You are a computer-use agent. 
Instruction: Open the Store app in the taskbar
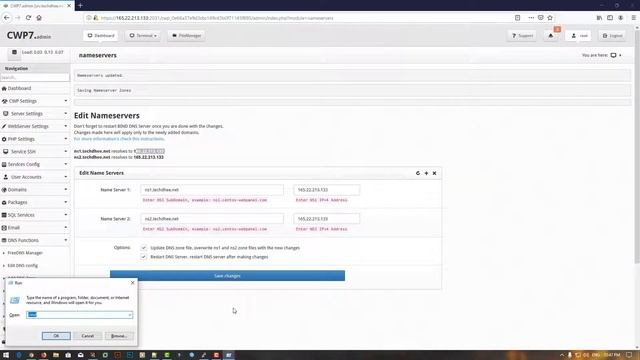pyautogui.click(x=68, y=355)
